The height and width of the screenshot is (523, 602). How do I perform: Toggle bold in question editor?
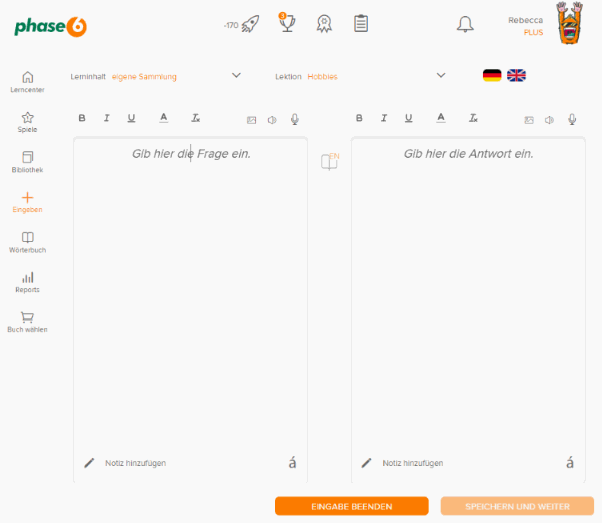[x=82, y=118]
